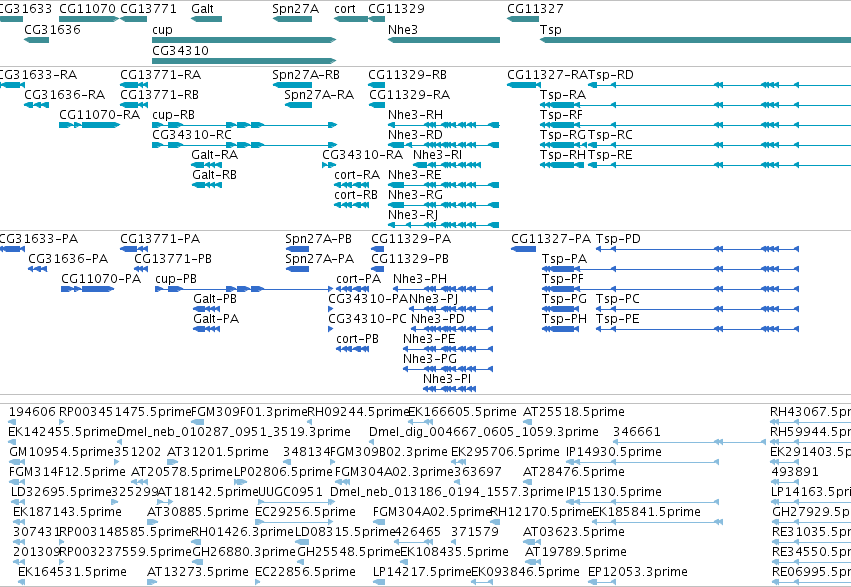
Task: Select transcript CG31636-RA label
Action: click(65, 95)
